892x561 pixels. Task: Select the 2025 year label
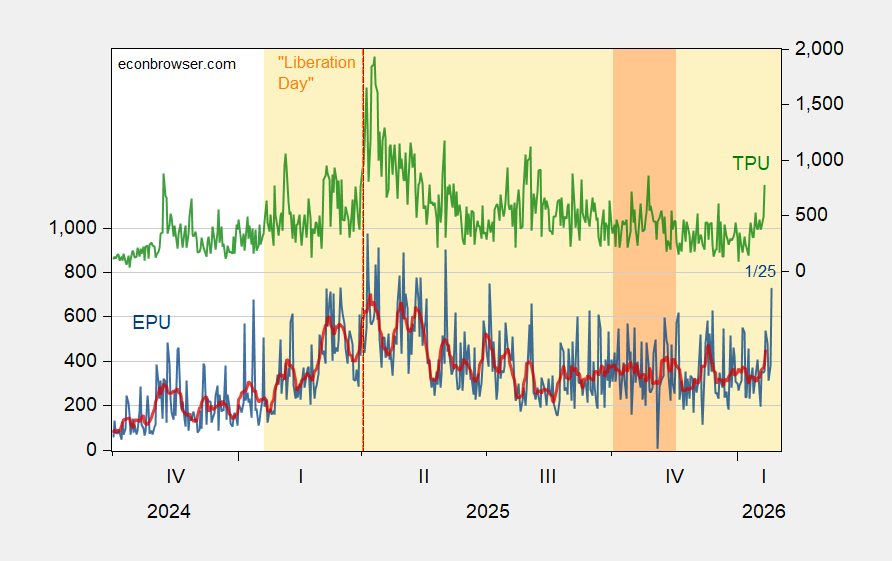coord(487,511)
